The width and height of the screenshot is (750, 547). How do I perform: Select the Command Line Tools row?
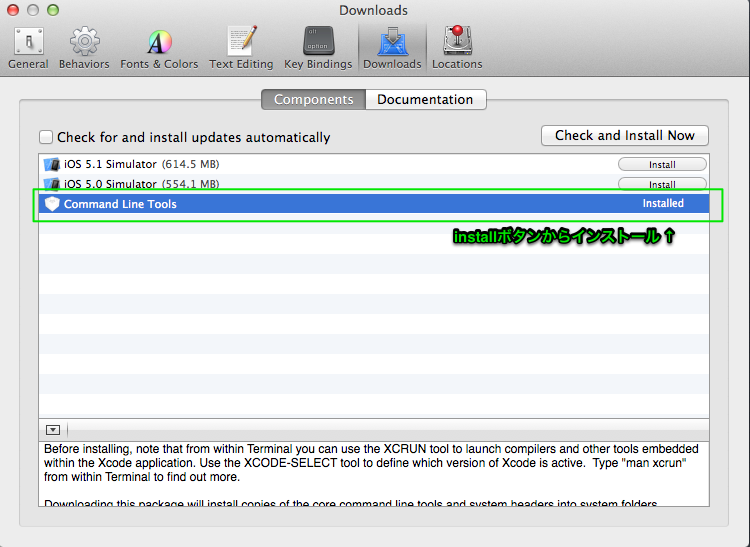point(374,204)
